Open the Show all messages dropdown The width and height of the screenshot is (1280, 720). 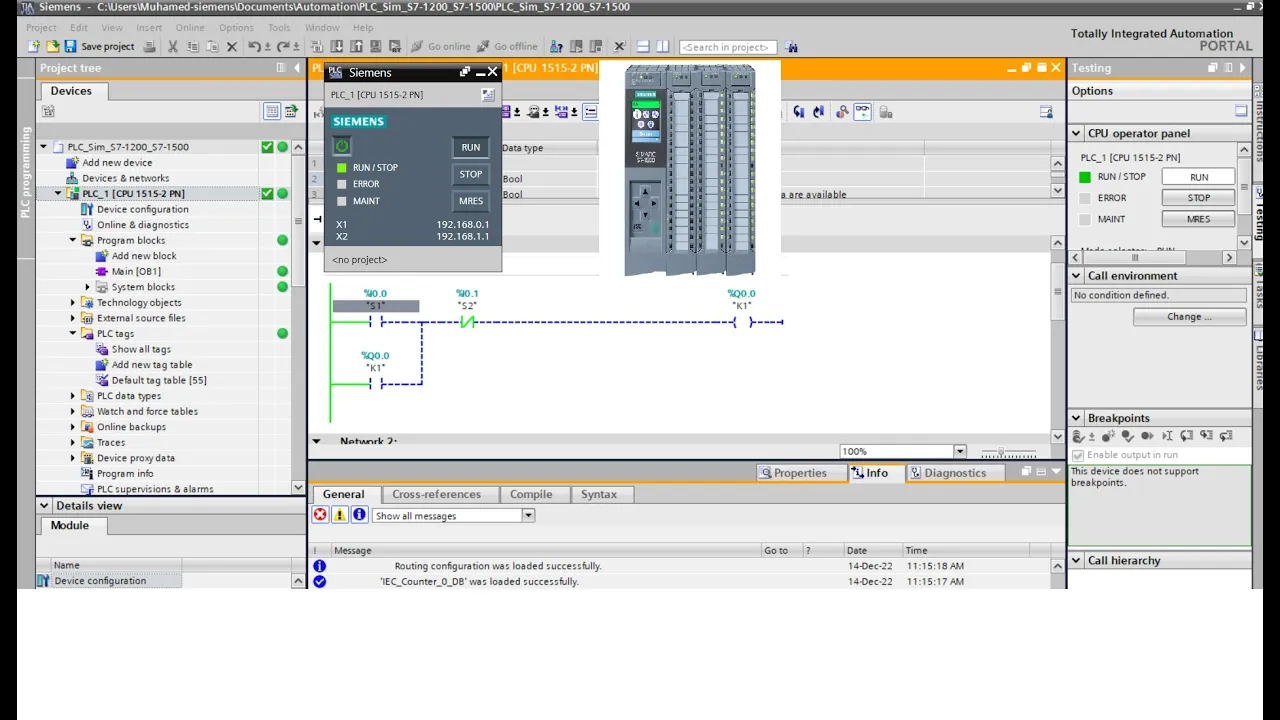coord(528,516)
